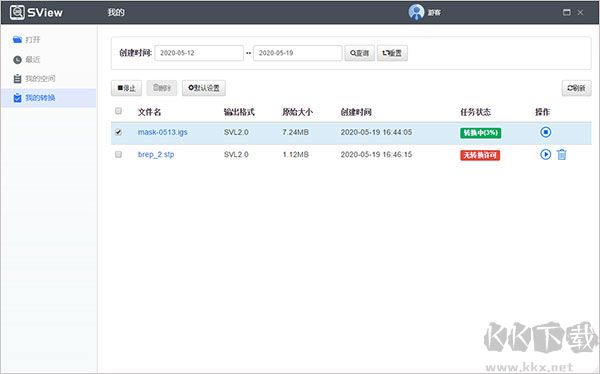Screen dimensions: 600x374
Task: Click the 刷新 refresh button
Action: pyautogui.click(x=576, y=88)
